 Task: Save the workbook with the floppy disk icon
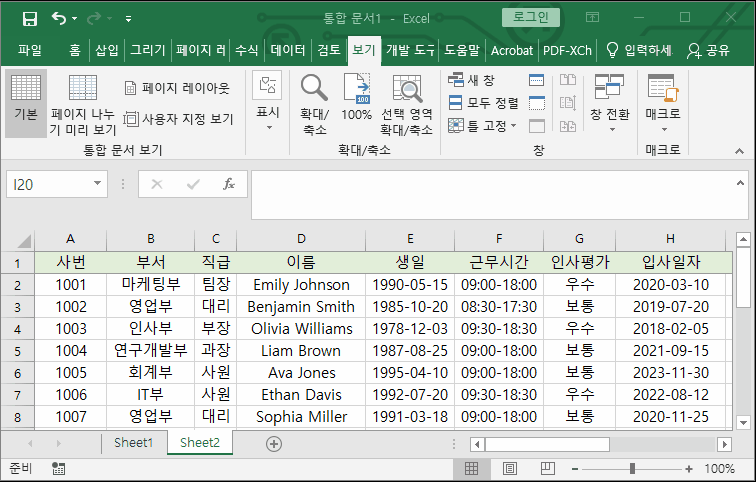point(30,19)
